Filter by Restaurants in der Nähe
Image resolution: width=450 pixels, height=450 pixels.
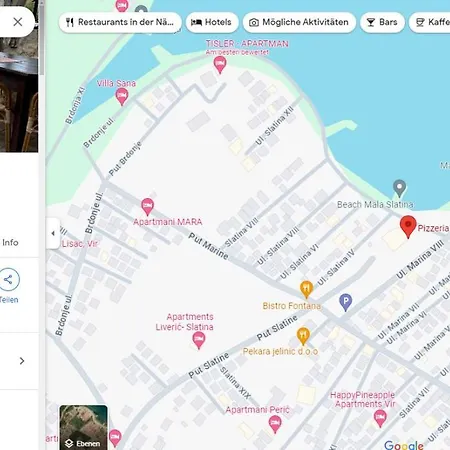pyautogui.click(x=120, y=22)
